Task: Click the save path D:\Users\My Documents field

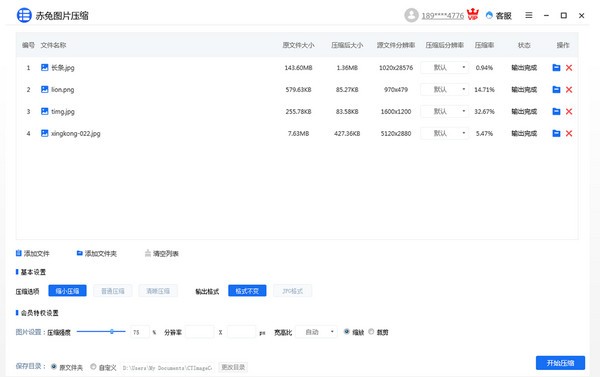Action: [x=167, y=368]
